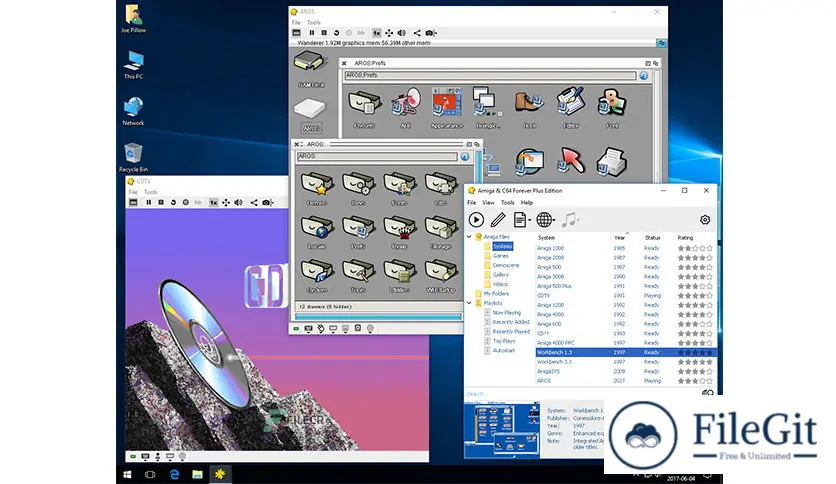
Task: Click the reset icon in the AROS toolbar
Action: (x=336, y=33)
